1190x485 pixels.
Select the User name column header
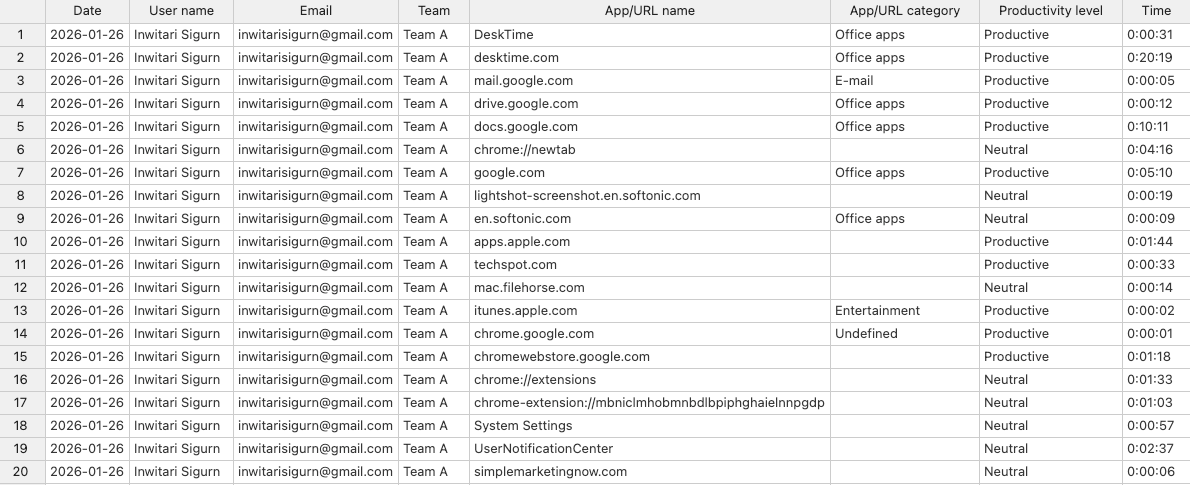(181, 11)
